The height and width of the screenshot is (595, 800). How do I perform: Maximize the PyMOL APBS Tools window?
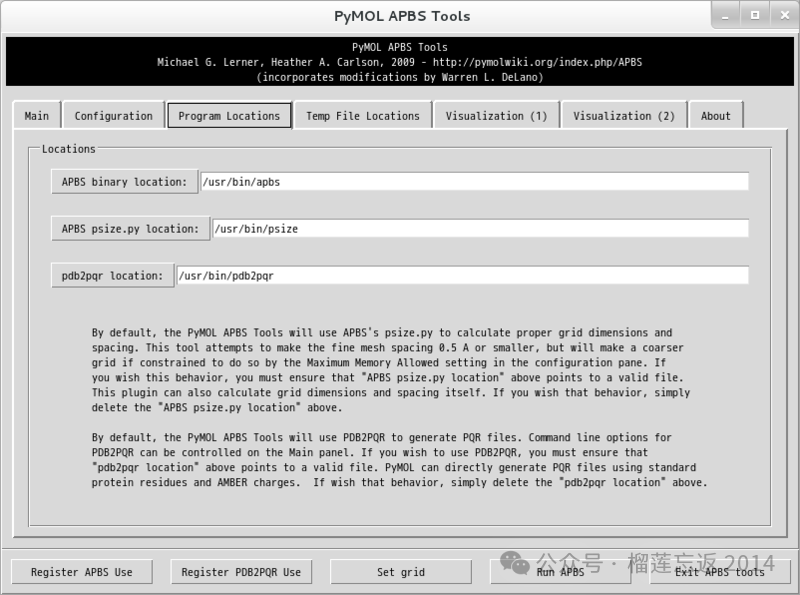pyautogui.click(x=755, y=15)
